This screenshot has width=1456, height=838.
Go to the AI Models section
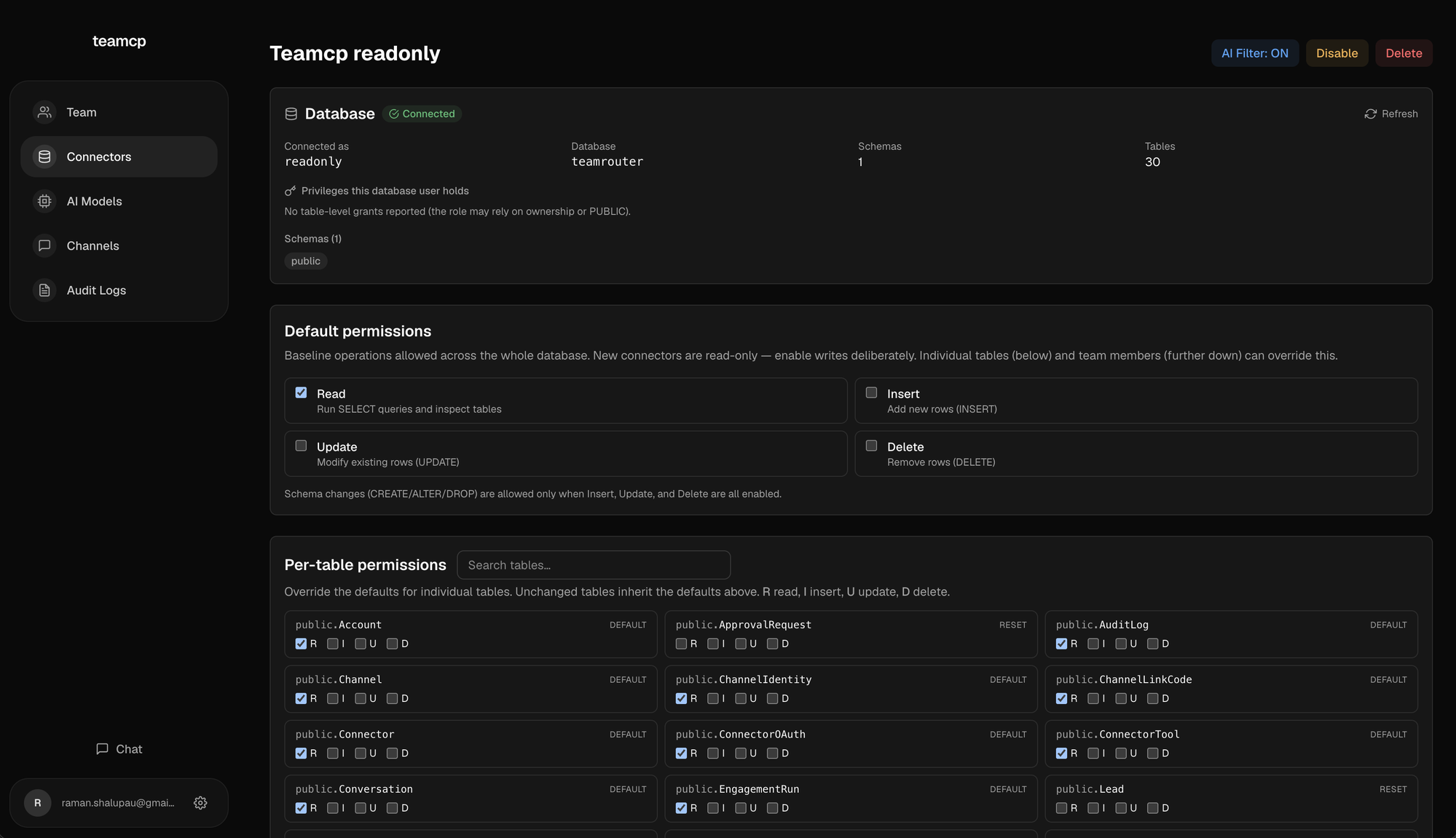[119, 201]
